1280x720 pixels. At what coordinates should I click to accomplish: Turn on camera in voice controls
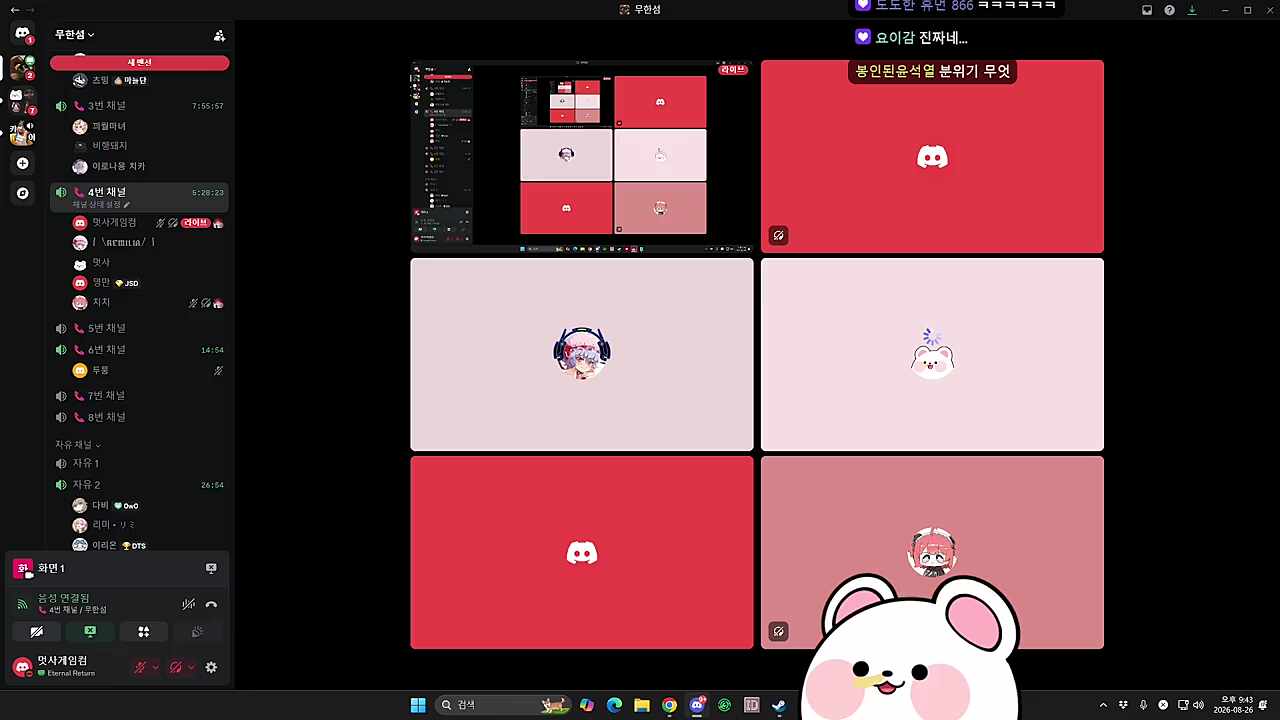pos(36,632)
